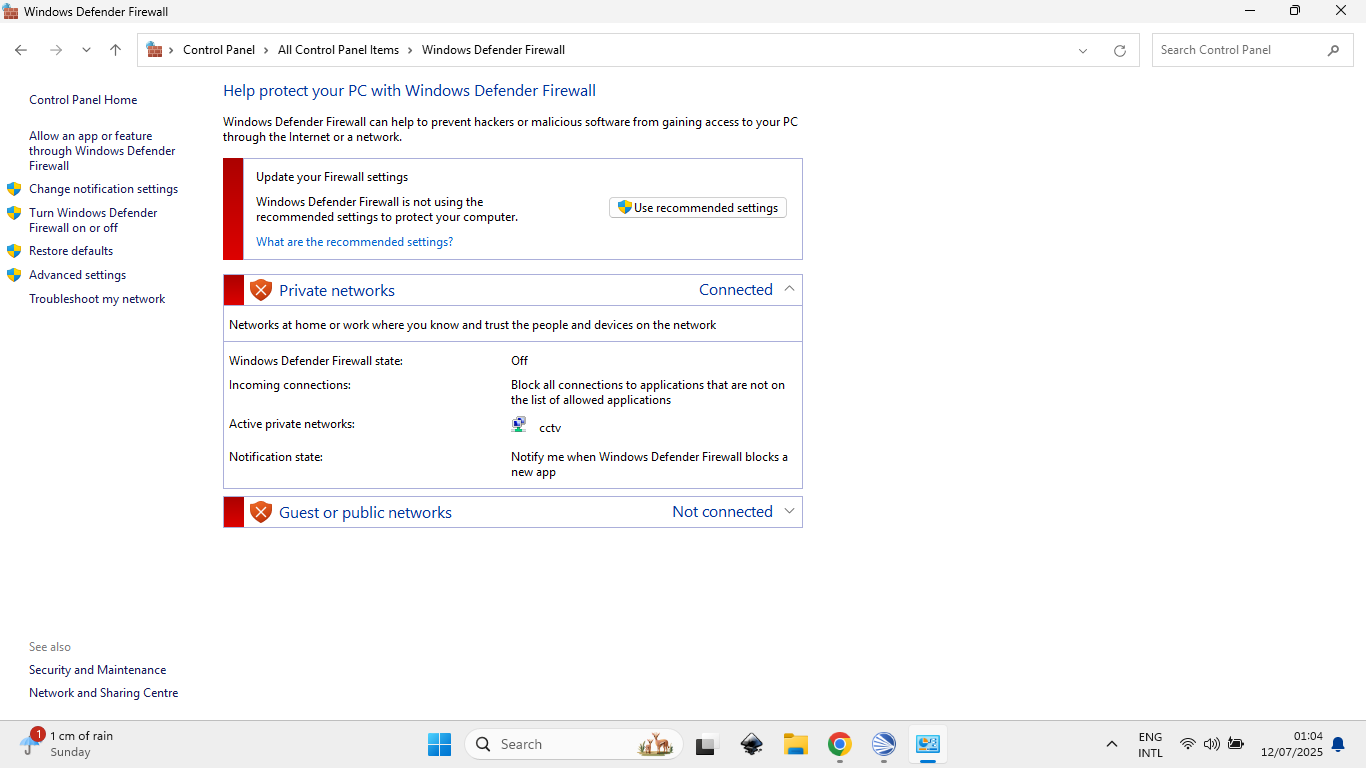Go back using the back arrow
The width and height of the screenshot is (1366, 768).
click(21, 50)
